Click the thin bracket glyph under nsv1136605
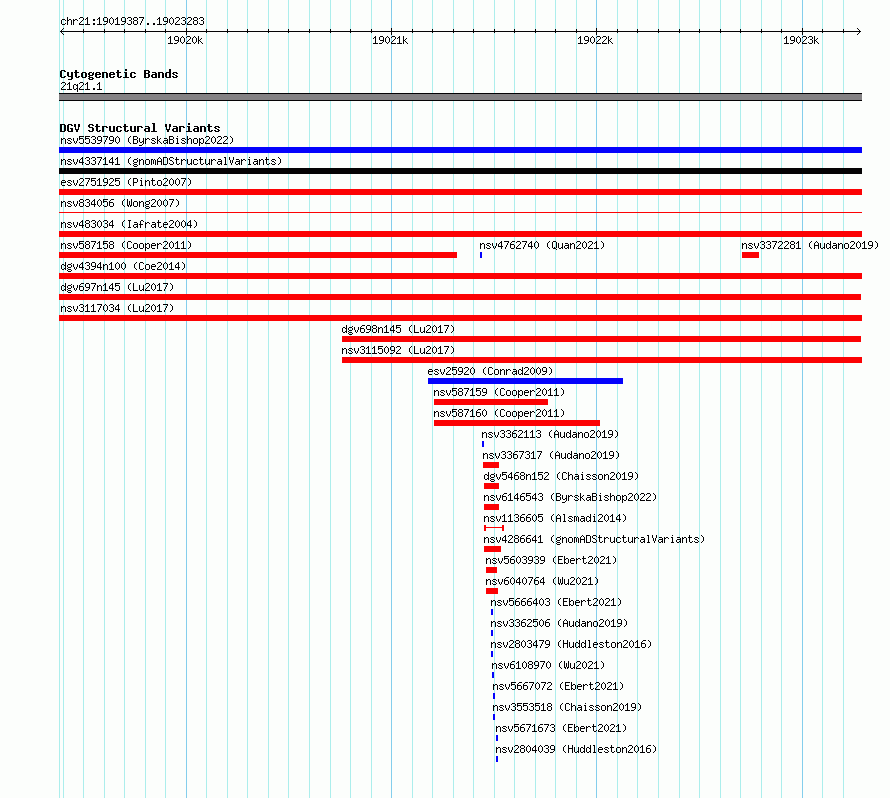 tap(494, 528)
